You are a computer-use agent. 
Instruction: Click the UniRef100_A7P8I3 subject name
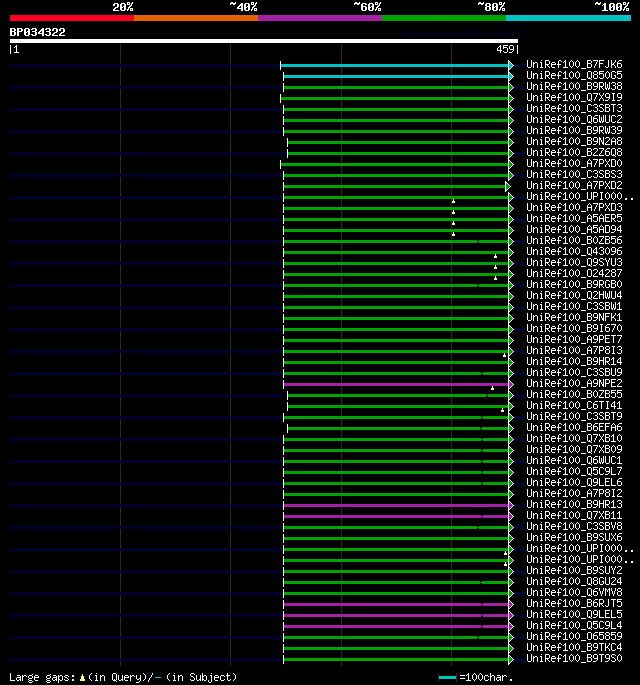click(x=574, y=351)
